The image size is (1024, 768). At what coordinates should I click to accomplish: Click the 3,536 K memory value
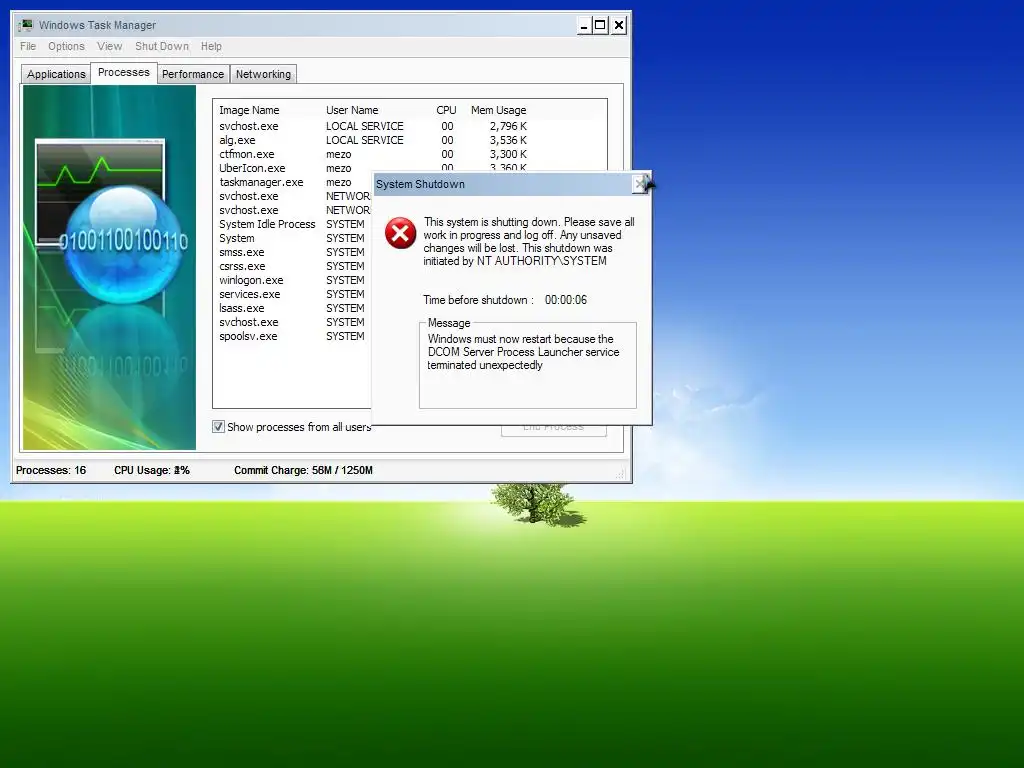(x=508, y=140)
